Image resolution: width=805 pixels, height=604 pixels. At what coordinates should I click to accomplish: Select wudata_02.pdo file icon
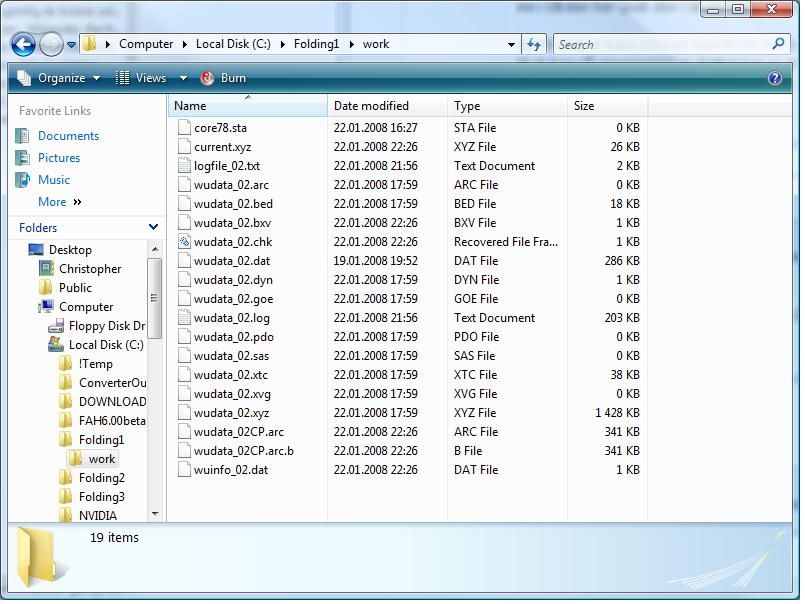(x=184, y=337)
